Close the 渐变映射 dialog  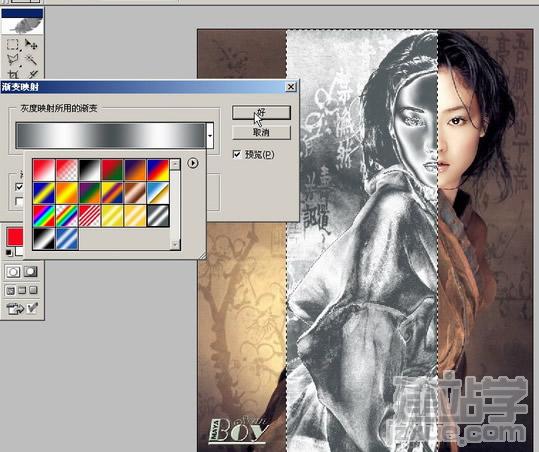pyautogui.click(x=291, y=87)
